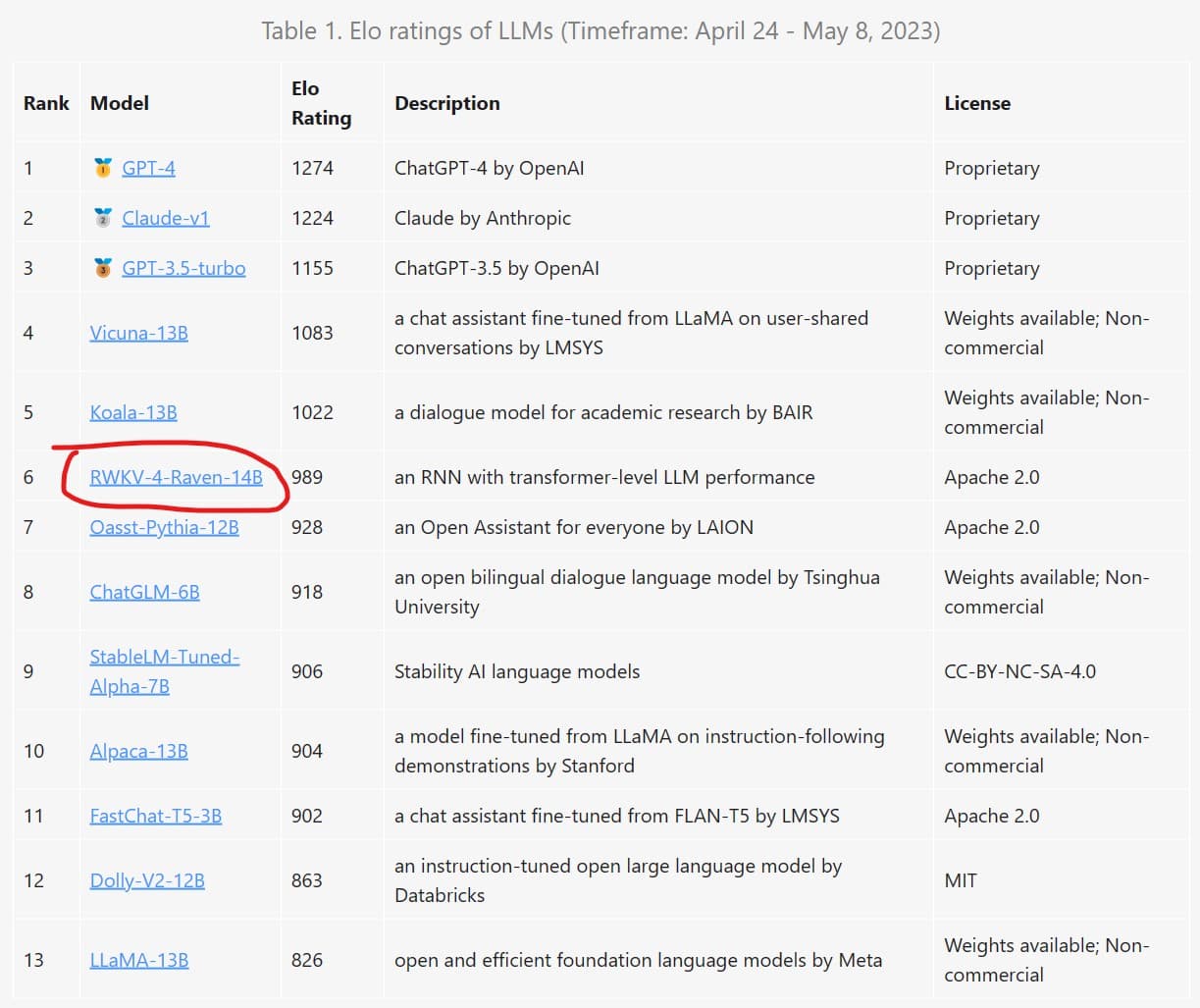
Task: Visit the Oasst-Pythia-12B link
Action: click(x=164, y=527)
